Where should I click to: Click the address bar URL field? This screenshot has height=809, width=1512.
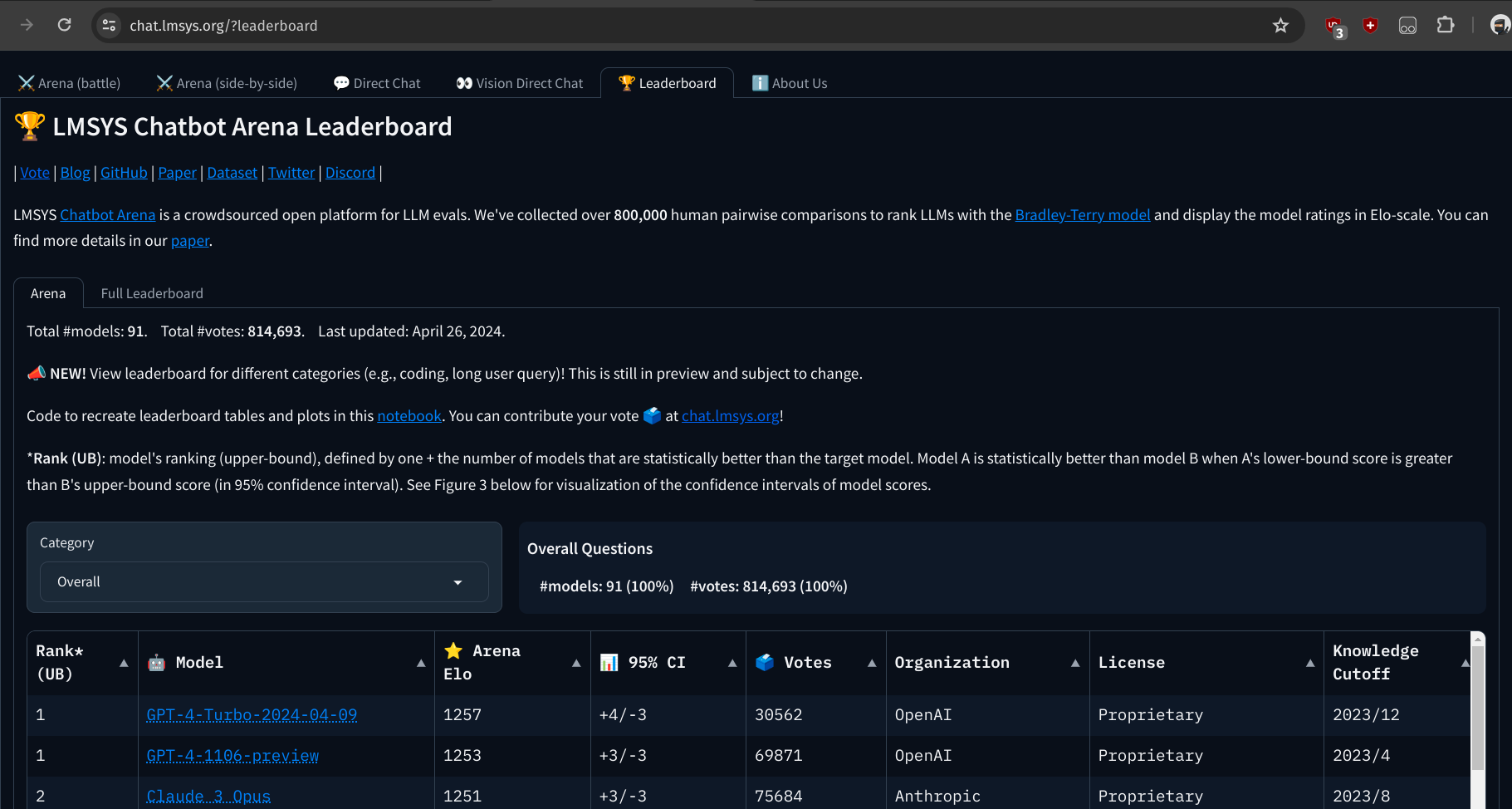(697, 26)
